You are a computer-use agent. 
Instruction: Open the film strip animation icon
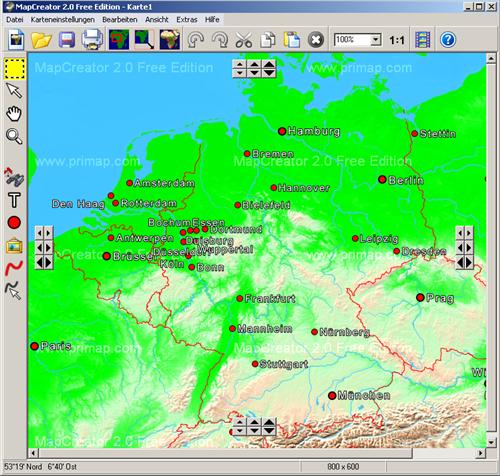(422, 40)
